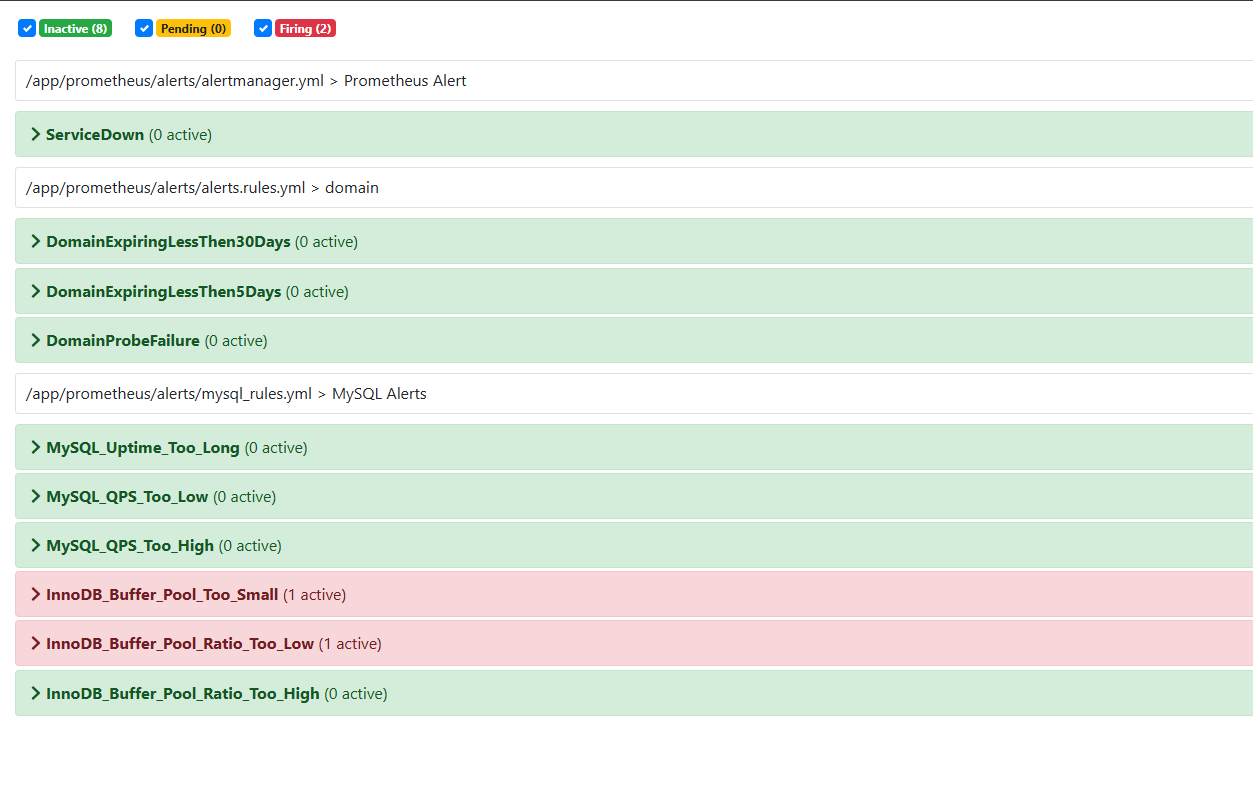
Task: Select the mysql_rules.yml > MySQL Alerts header
Action: click(x=634, y=394)
